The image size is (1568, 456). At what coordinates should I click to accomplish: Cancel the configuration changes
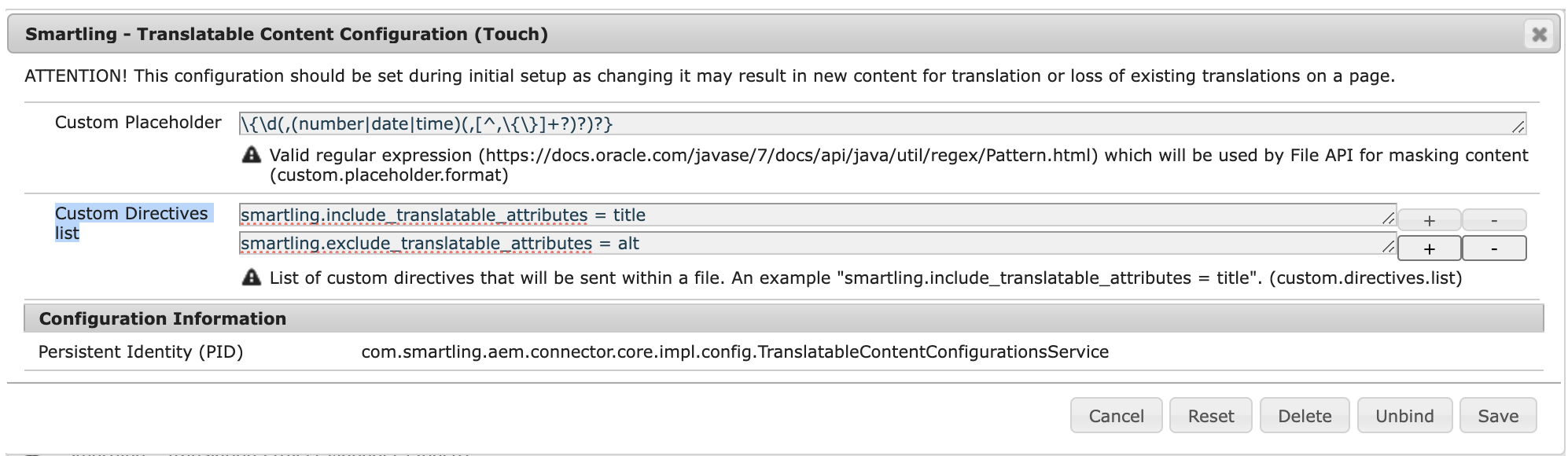pyautogui.click(x=1116, y=416)
